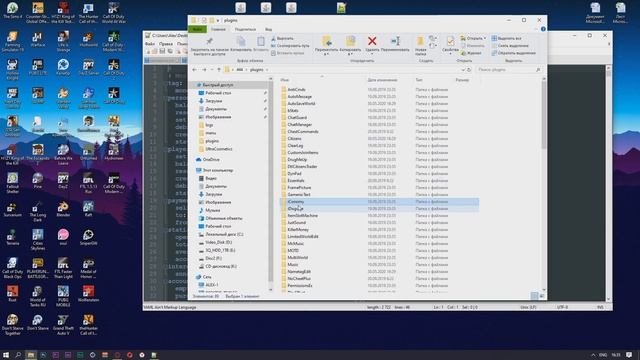The image size is (640, 360).
Task: Click the plugins breadcrumb in the address bar
Action: (x=257, y=70)
